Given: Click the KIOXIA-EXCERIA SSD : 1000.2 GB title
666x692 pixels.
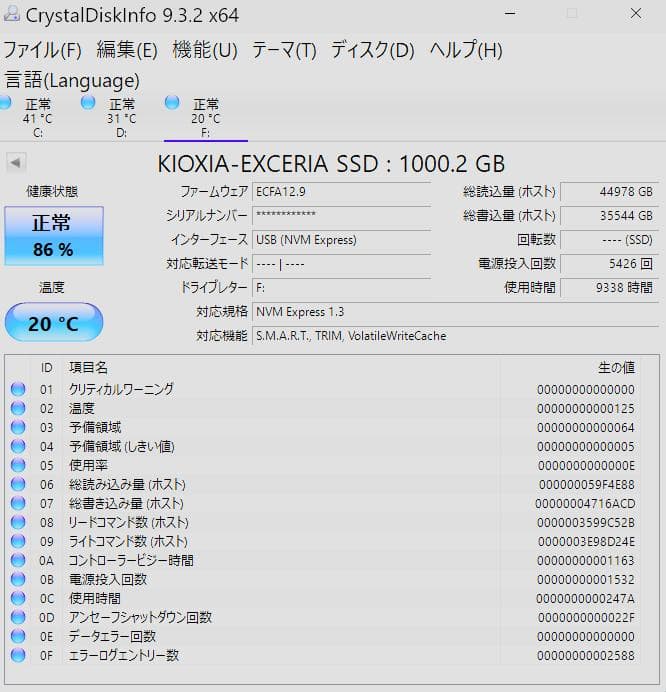Looking at the screenshot, I should [331, 164].
